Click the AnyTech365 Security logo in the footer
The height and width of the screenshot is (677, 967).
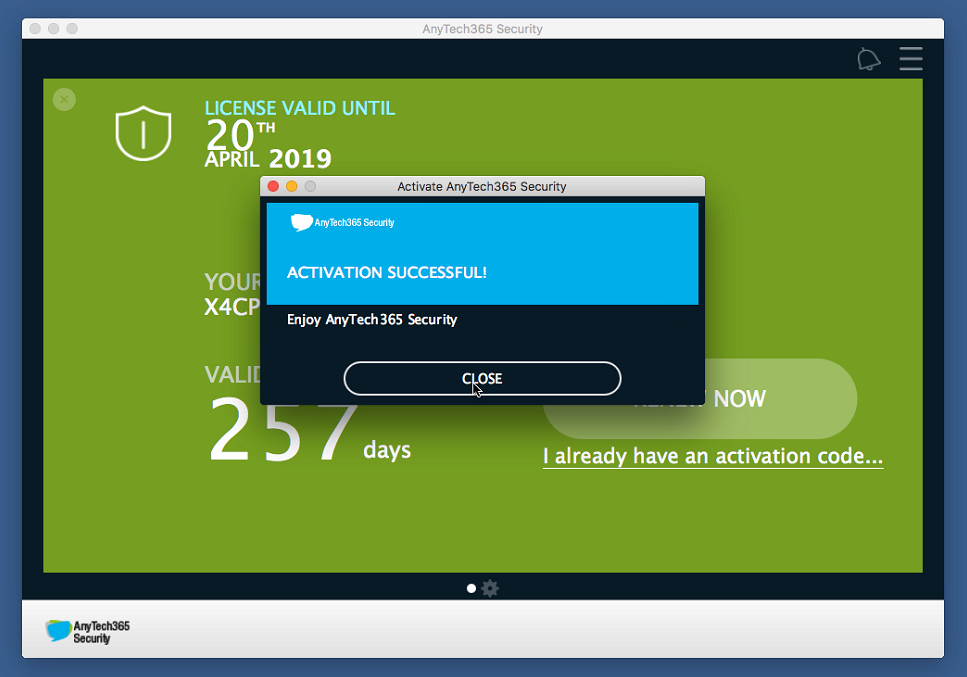(88, 631)
